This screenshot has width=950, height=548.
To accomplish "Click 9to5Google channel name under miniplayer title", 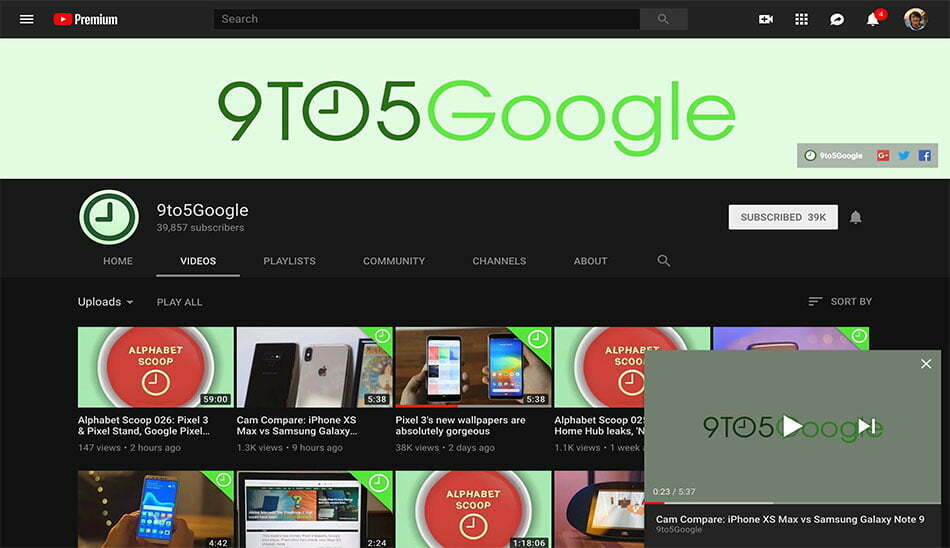I will pyautogui.click(x=679, y=530).
